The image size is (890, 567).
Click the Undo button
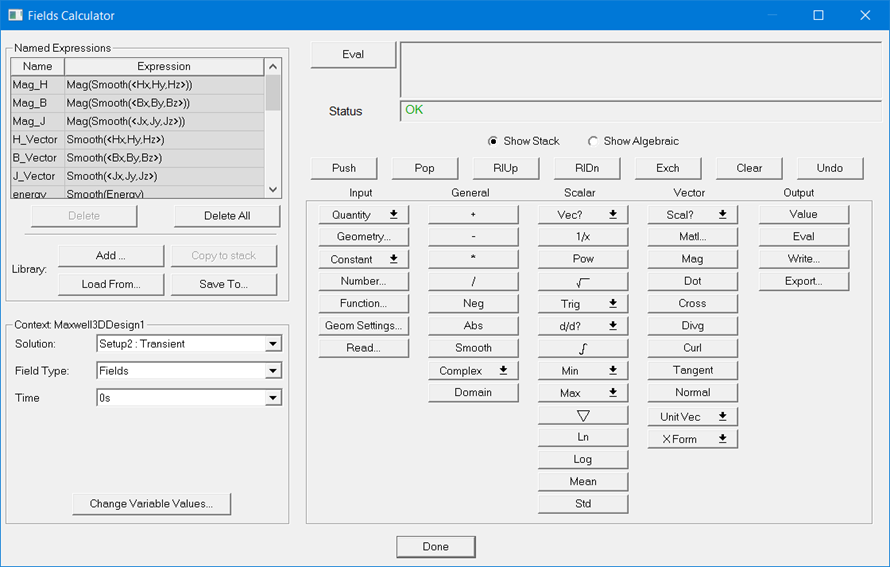point(830,168)
